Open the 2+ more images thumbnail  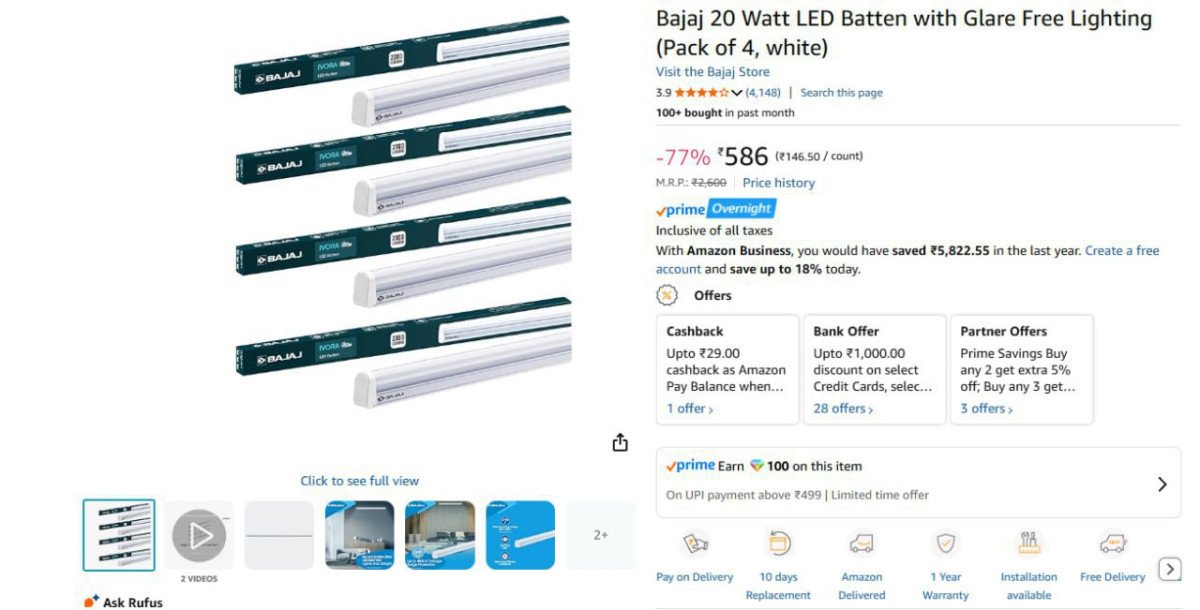point(601,536)
